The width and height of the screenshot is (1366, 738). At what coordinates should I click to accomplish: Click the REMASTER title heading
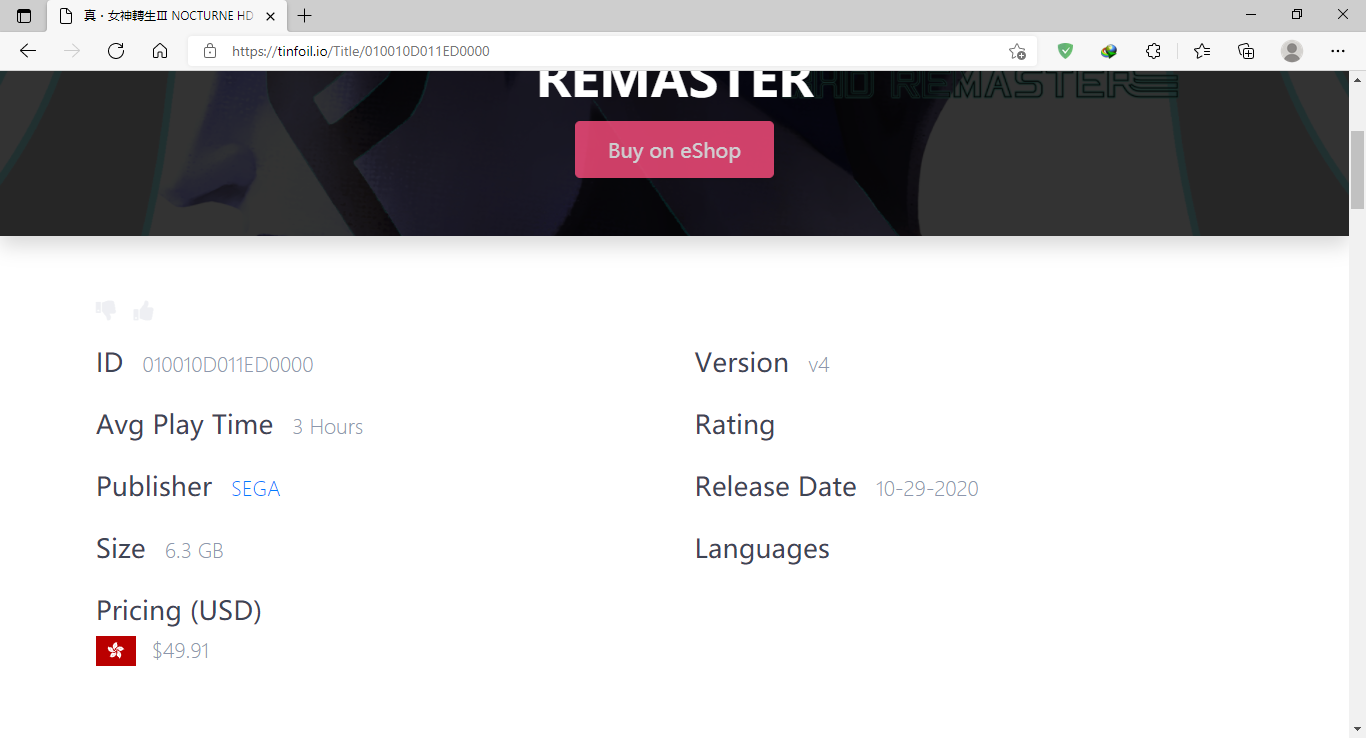(x=675, y=84)
